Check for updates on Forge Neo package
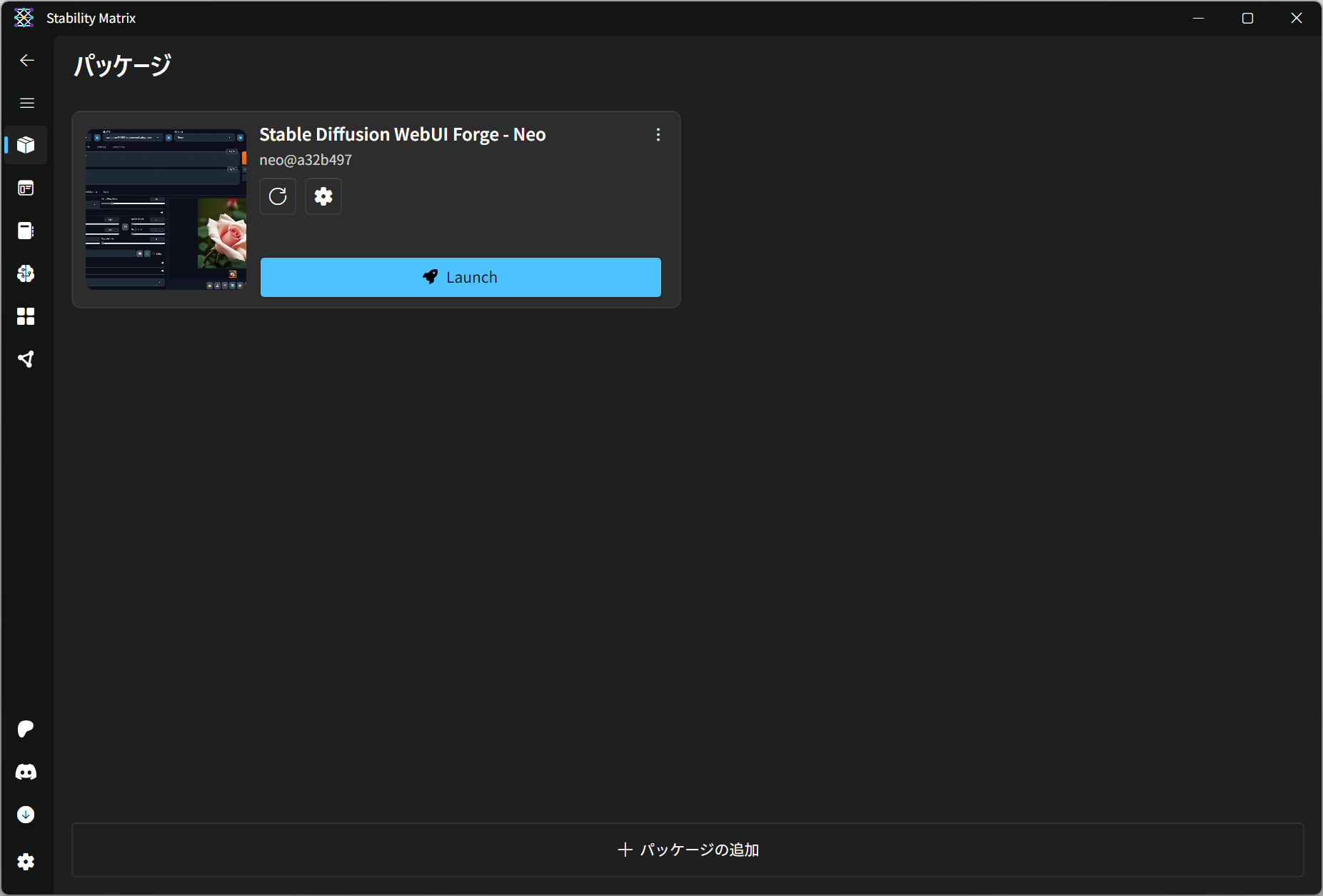Image resolution: width=1323 pixels, height=896 pixels. pos(278,196)
